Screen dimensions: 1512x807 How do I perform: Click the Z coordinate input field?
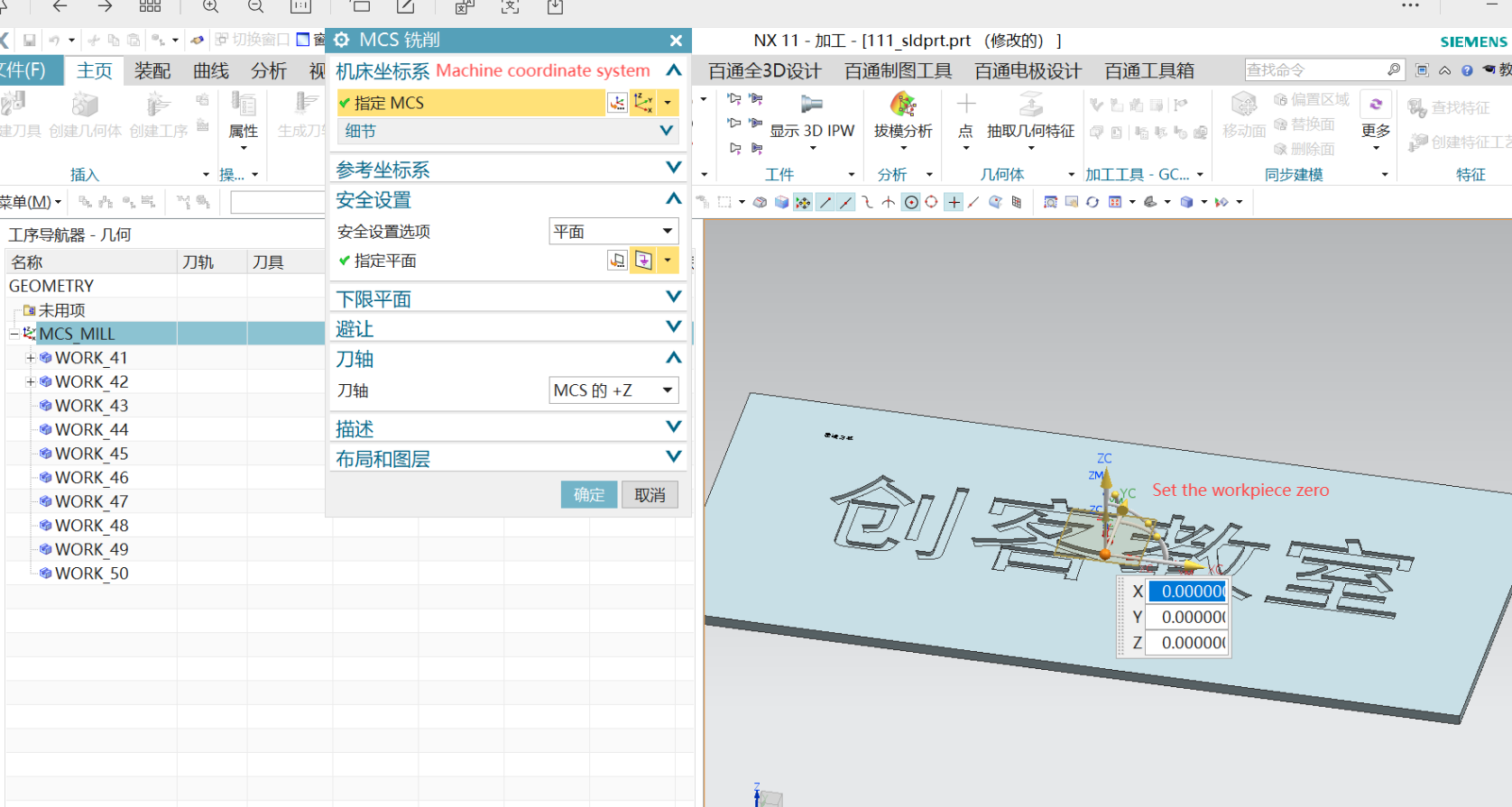[x=1187, y=643]
